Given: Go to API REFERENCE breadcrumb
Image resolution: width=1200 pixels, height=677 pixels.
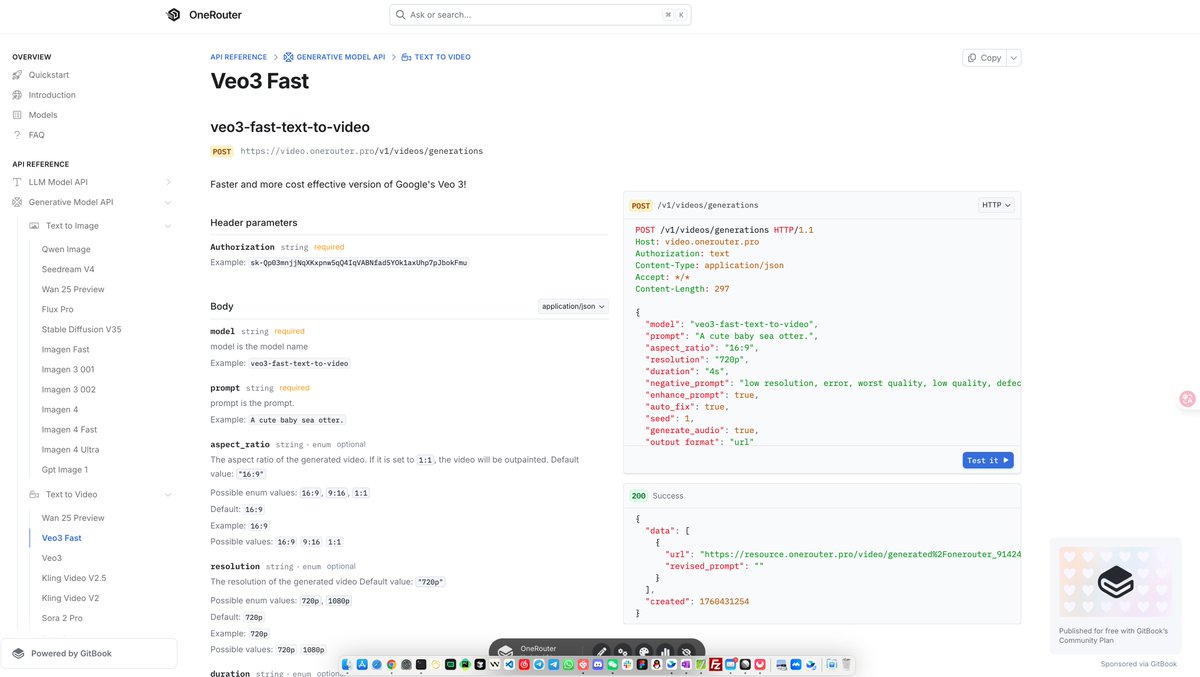Looking at the screenshot, I should pos(239,57).
